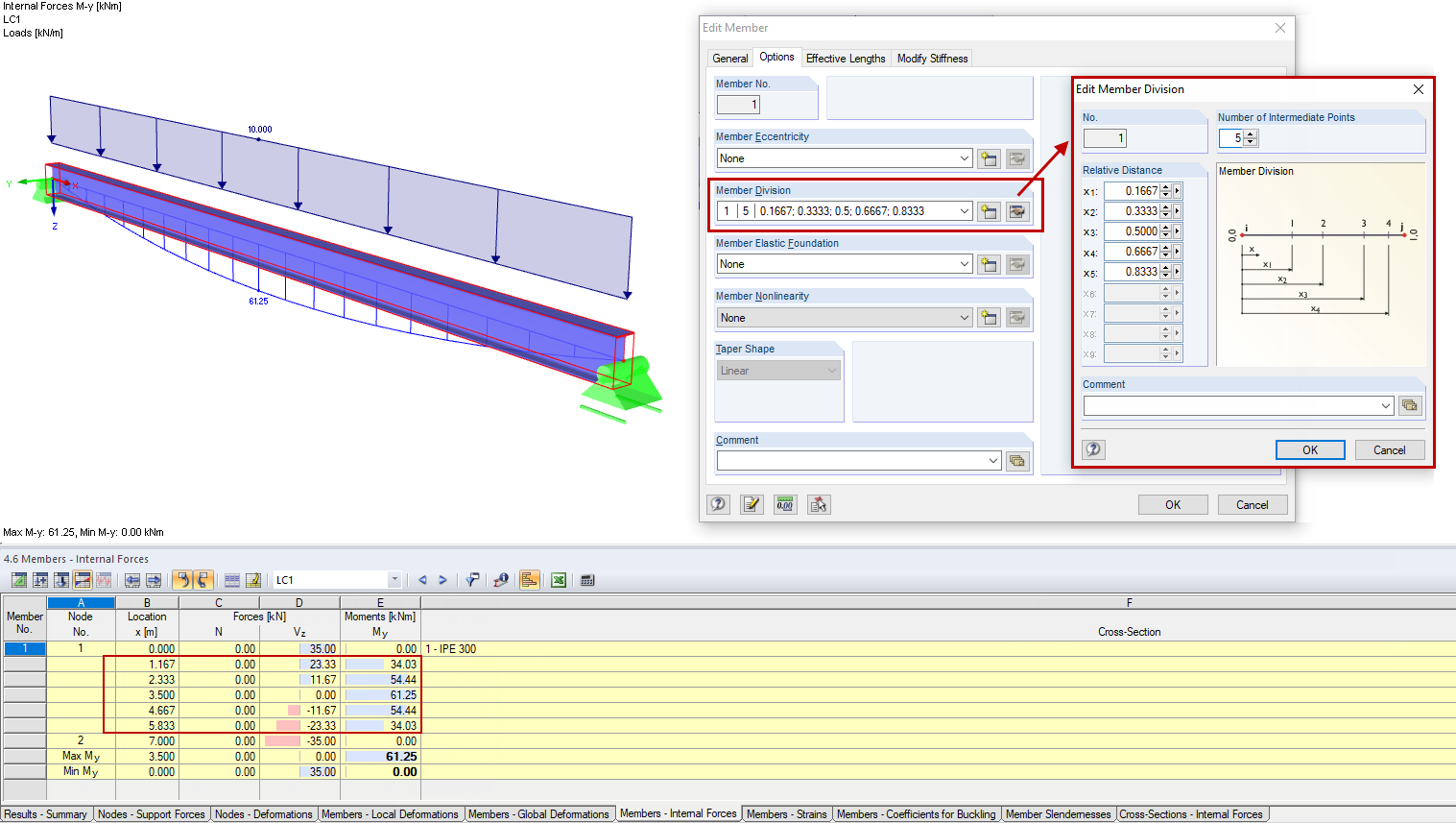Click the notepad edit icon in Edit Member
Image resolution: width=1456 pixels, height=823 pixels.
coord(752,504)
